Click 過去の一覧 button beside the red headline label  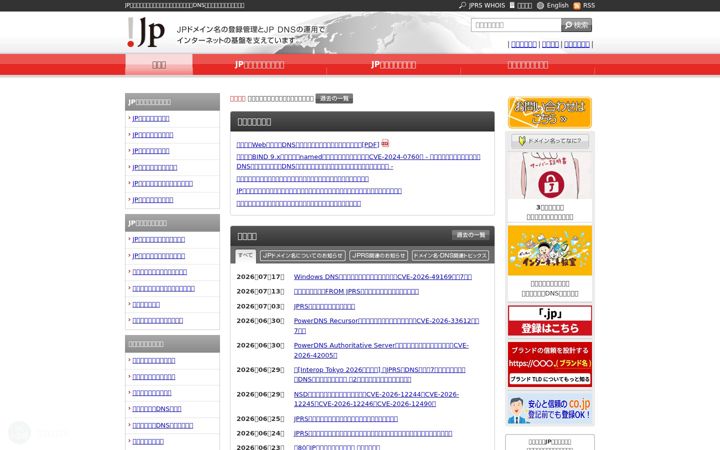[334, 98]
